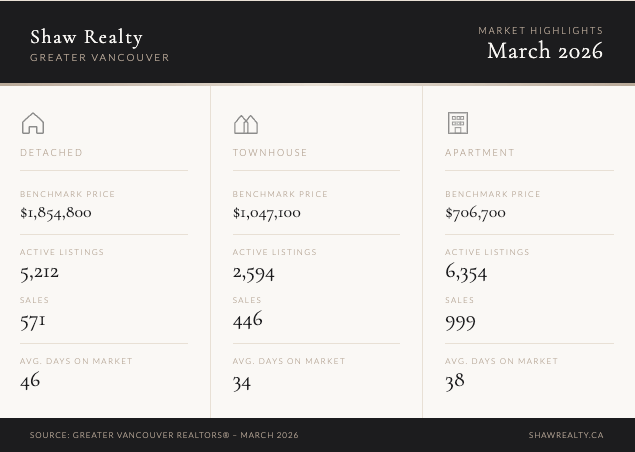Image resolution: width=635 pixels, height=452 pixels.
Task: Click the Greater Vancouver Realtors source note
Action: [x=164, y=435]
